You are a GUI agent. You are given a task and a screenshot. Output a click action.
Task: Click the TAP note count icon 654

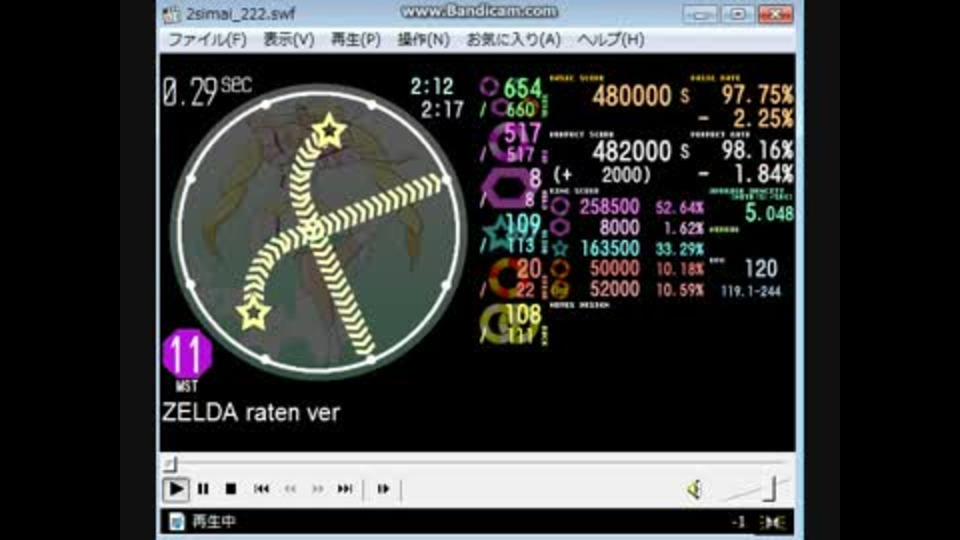pos(489,86)
